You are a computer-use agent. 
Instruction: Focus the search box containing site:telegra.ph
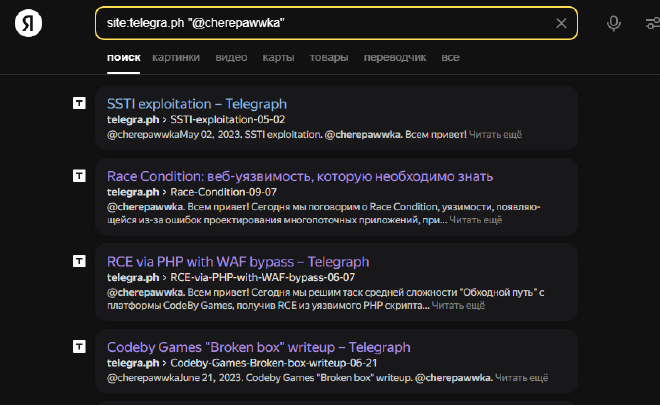coord(336,23)
